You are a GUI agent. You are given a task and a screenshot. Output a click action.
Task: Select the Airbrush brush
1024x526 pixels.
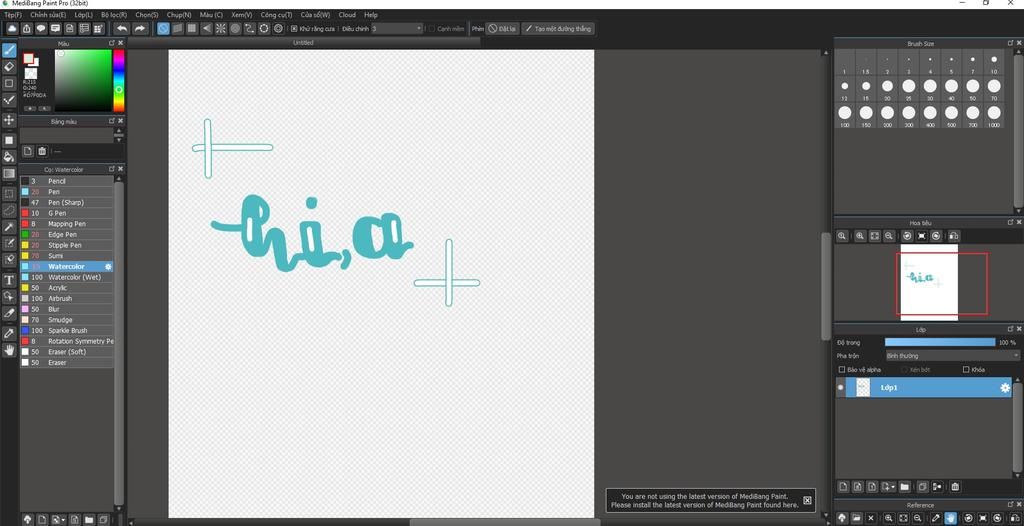coord(67,299)
